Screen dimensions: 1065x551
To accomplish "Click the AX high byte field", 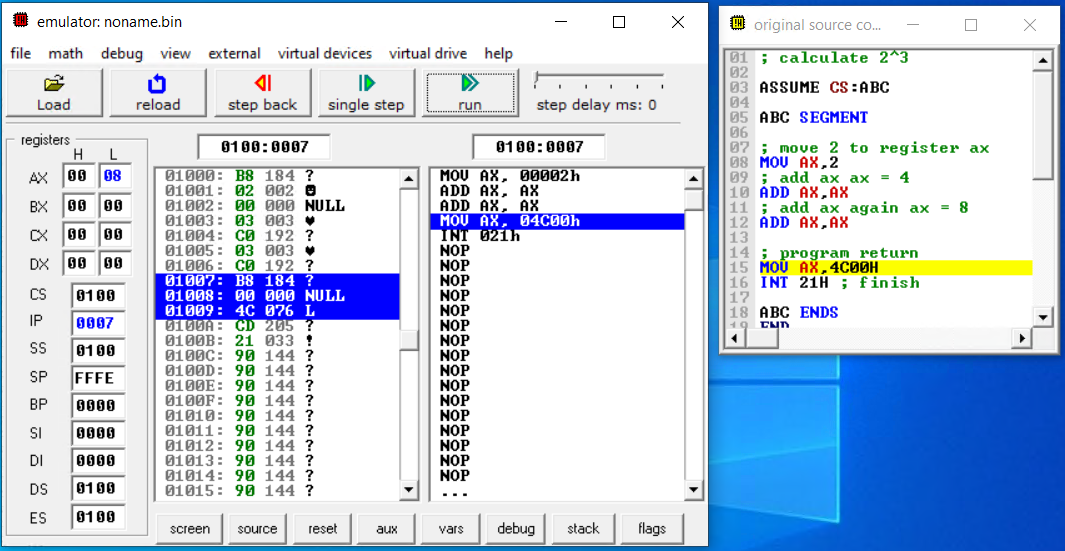I will 79,177.
